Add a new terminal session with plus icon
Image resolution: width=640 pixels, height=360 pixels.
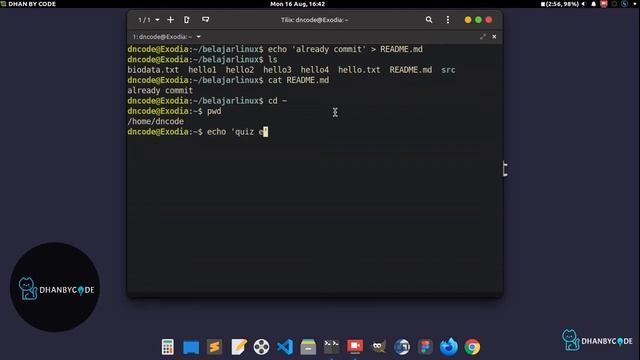pyautogui.click(x=171, y=20)
